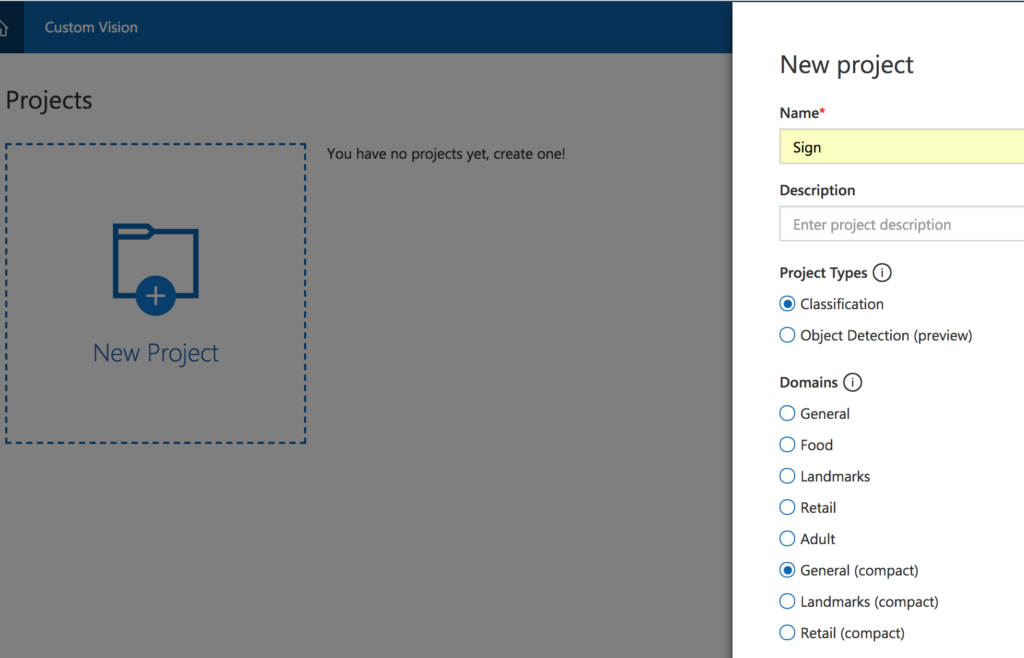
Task: Click the Name field label
Action: 802,113
